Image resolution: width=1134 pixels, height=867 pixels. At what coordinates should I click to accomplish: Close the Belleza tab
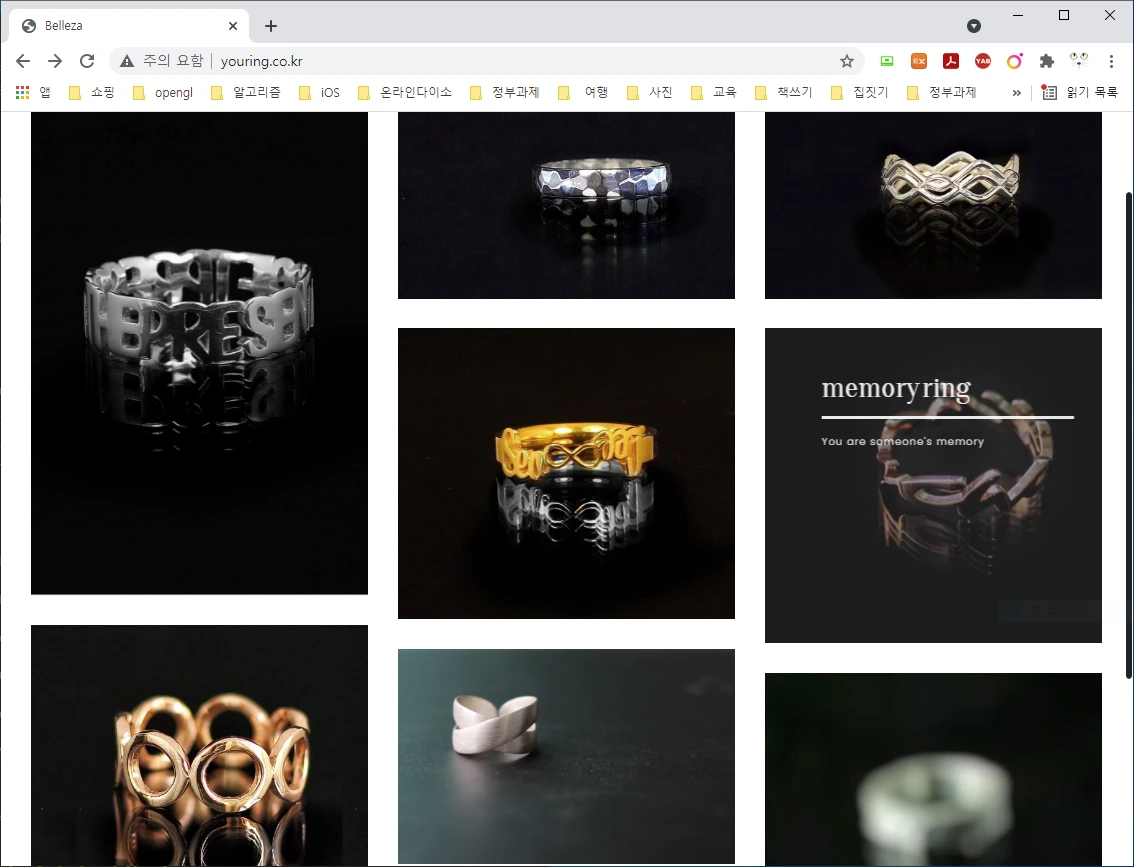(x=233, y=26)
